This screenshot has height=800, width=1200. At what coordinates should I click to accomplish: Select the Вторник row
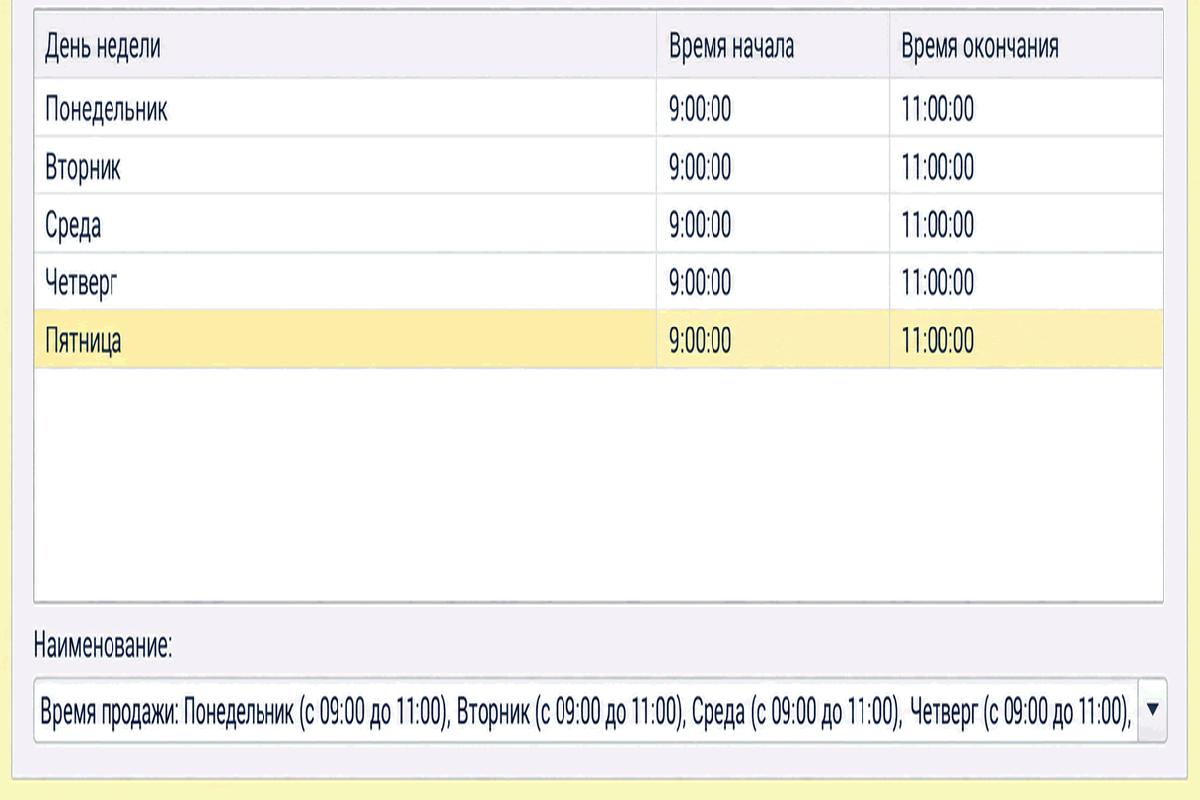[598, 166]
